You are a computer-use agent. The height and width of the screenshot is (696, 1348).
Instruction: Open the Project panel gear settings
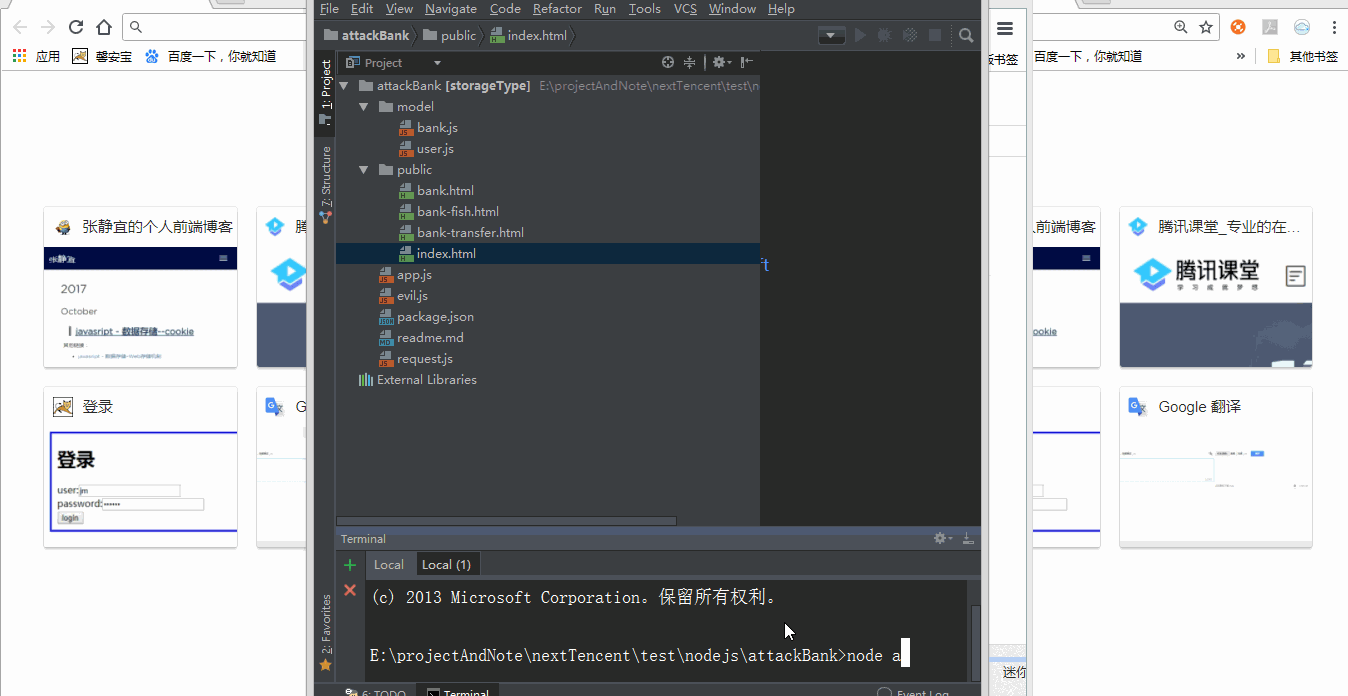click(720, 63)
